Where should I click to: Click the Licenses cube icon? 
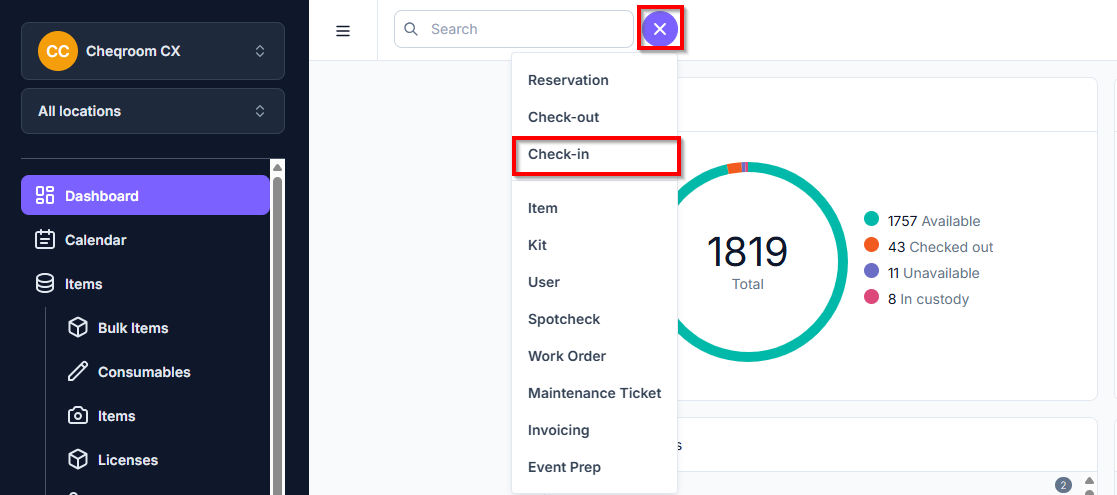(x=78, y=460)
